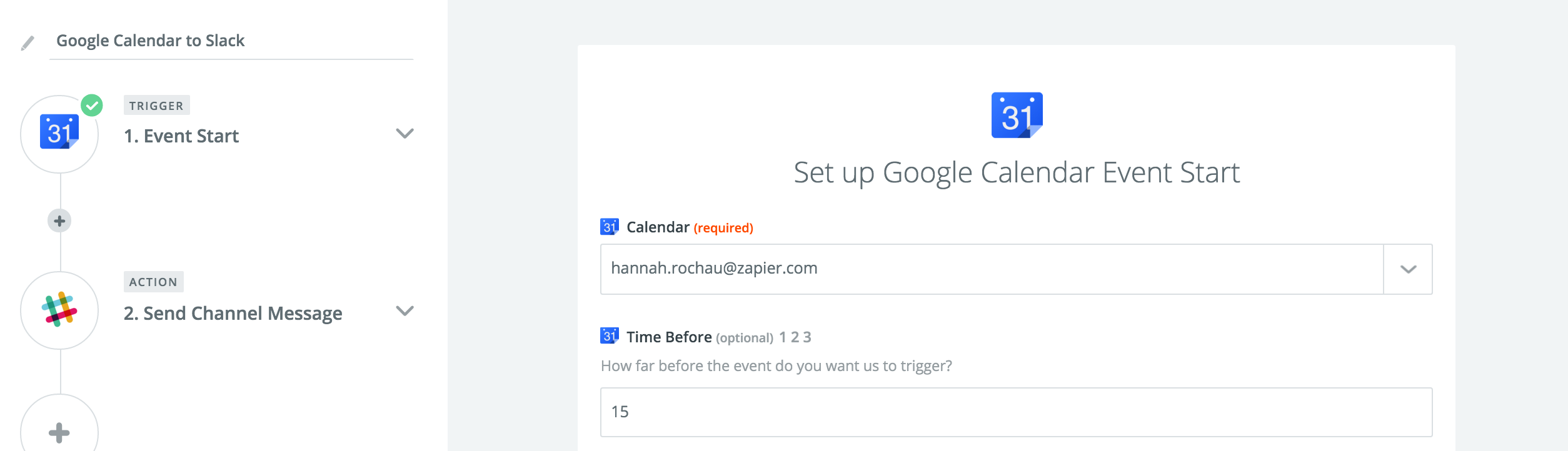1568x451 pixels.
Task: Click the large Google Calendar logo in the setup panel
Action: point(1017,115)
